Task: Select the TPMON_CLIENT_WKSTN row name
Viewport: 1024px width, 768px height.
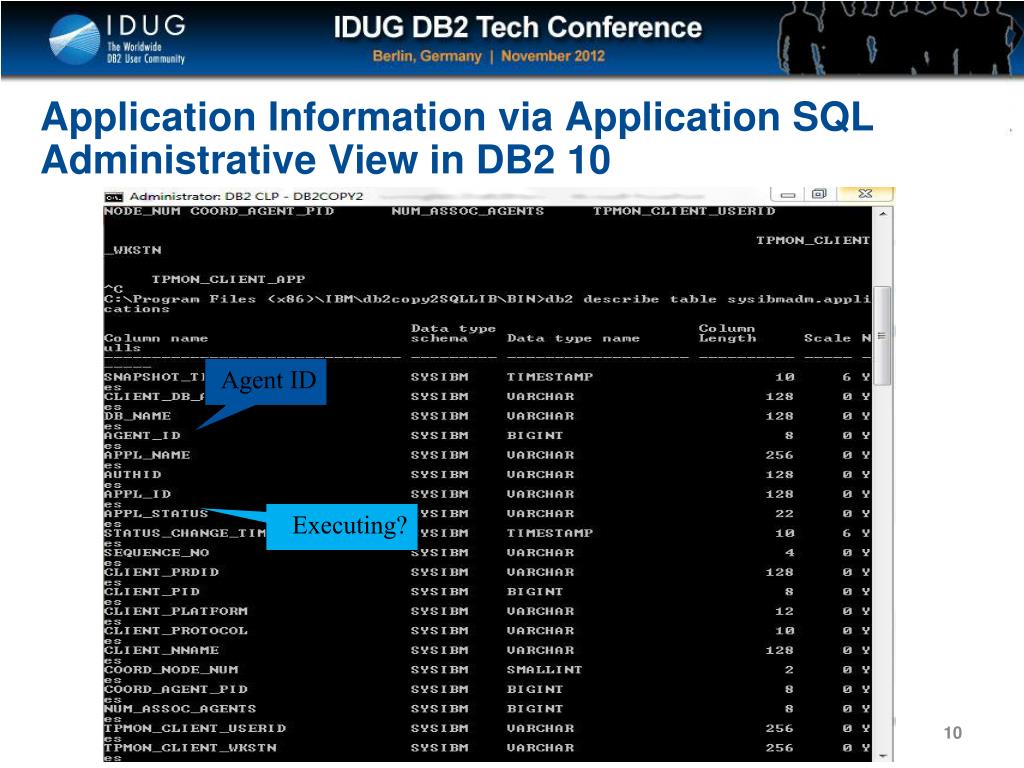Action: pos(190,748)
